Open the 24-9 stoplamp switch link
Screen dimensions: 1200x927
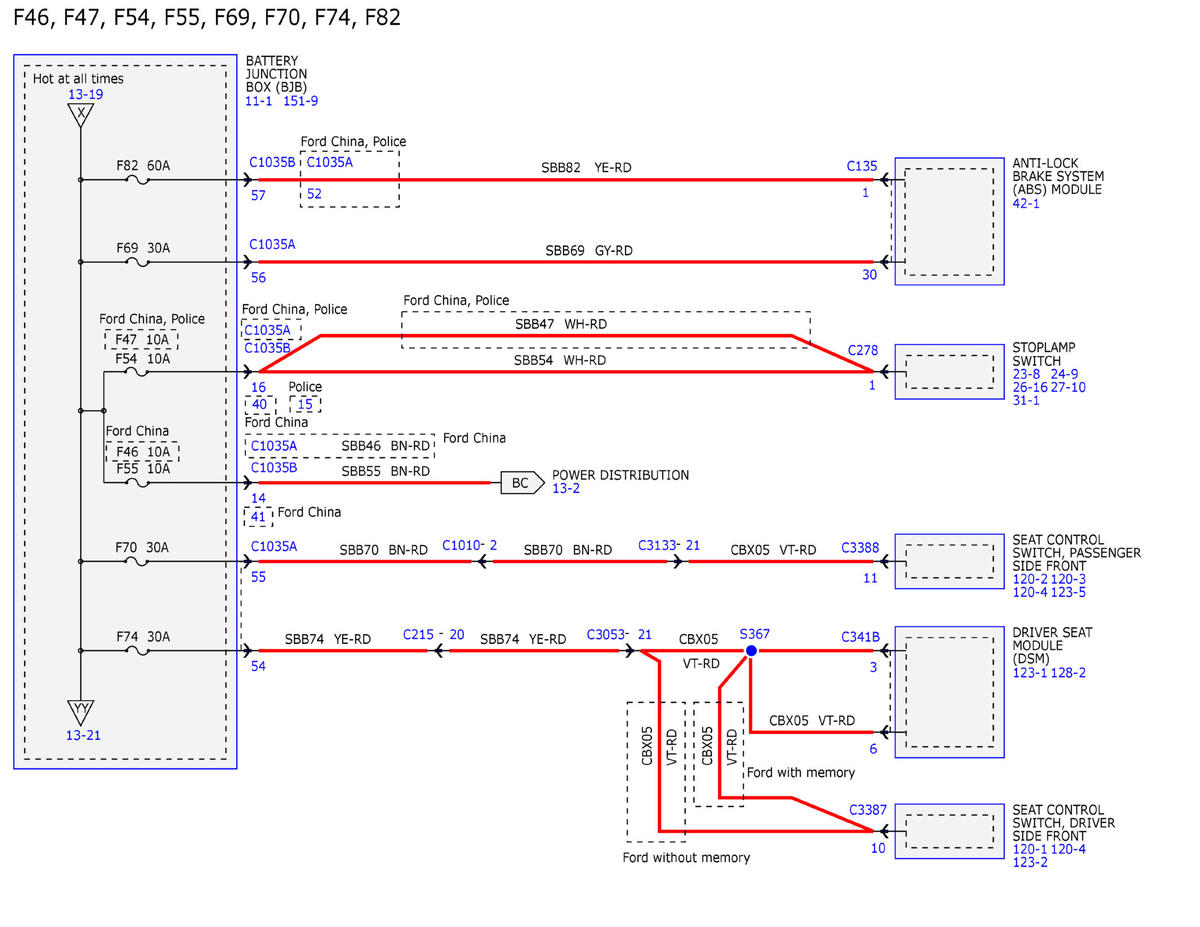[x=1063, y=374]
